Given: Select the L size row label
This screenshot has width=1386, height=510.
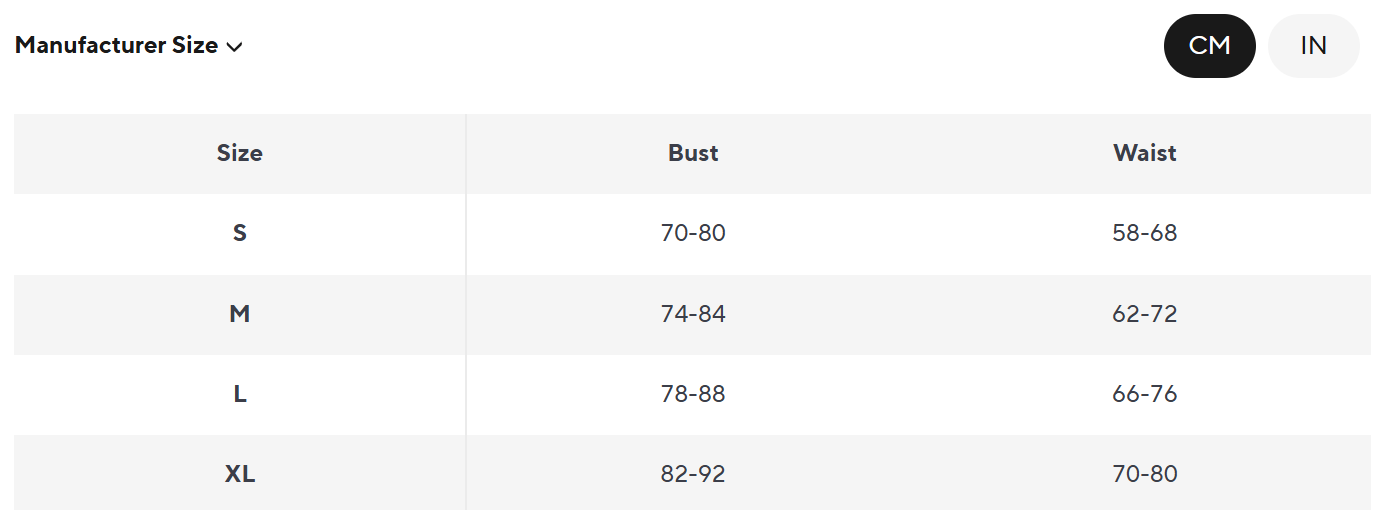Looking at the screenshot, I should [240, 394].
